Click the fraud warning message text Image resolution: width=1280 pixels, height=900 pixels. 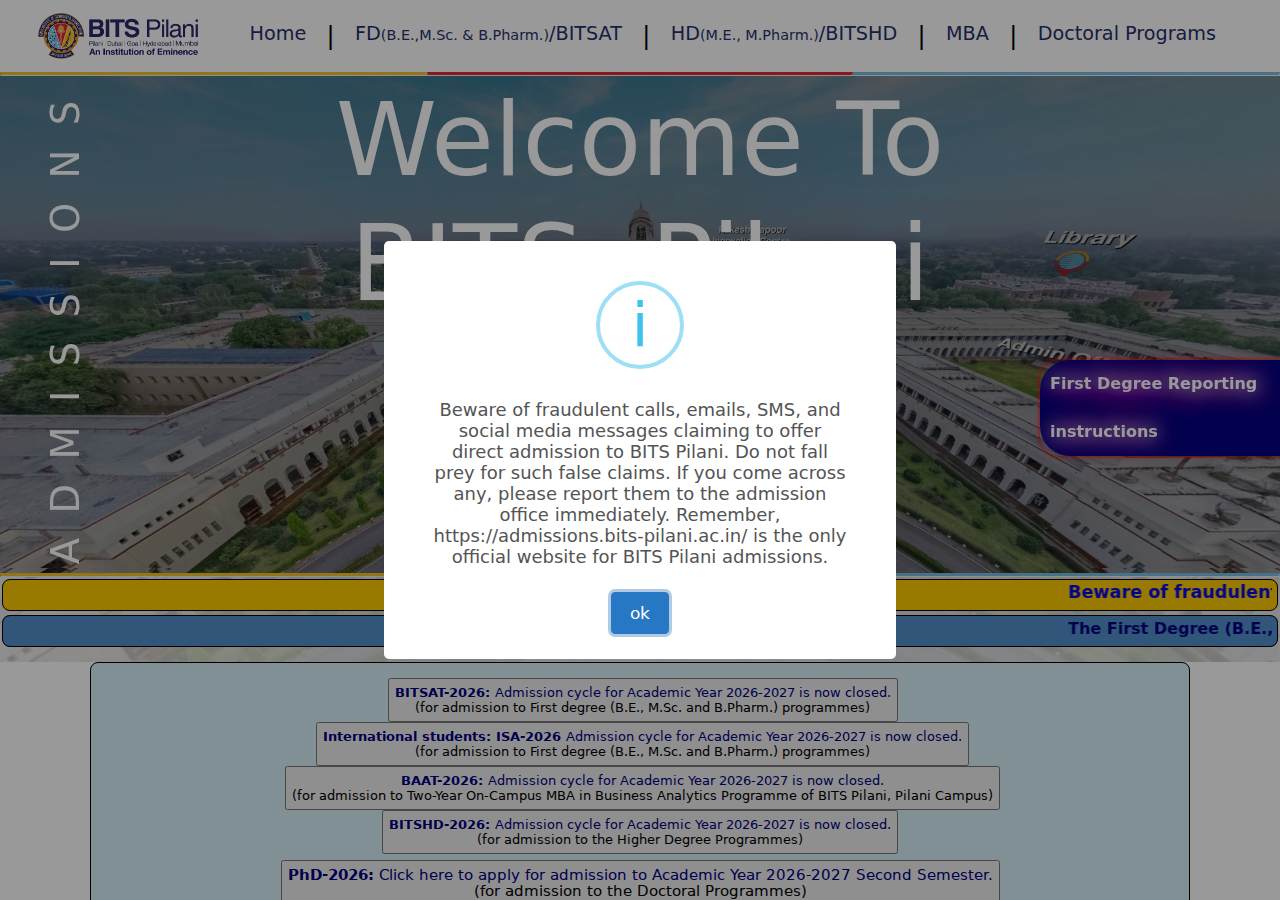(x=640, y=483)
